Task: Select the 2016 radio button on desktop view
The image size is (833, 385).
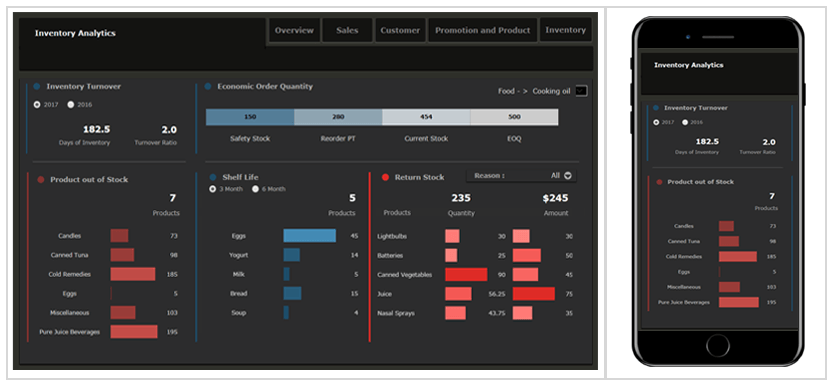Action: [71, 105]
